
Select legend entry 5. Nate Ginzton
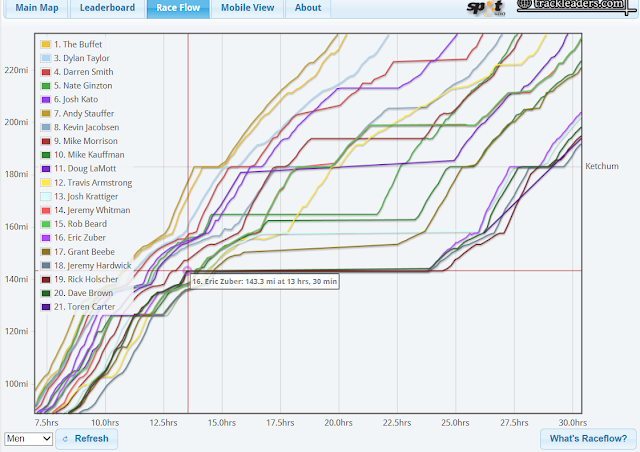[x=83, y=86]
